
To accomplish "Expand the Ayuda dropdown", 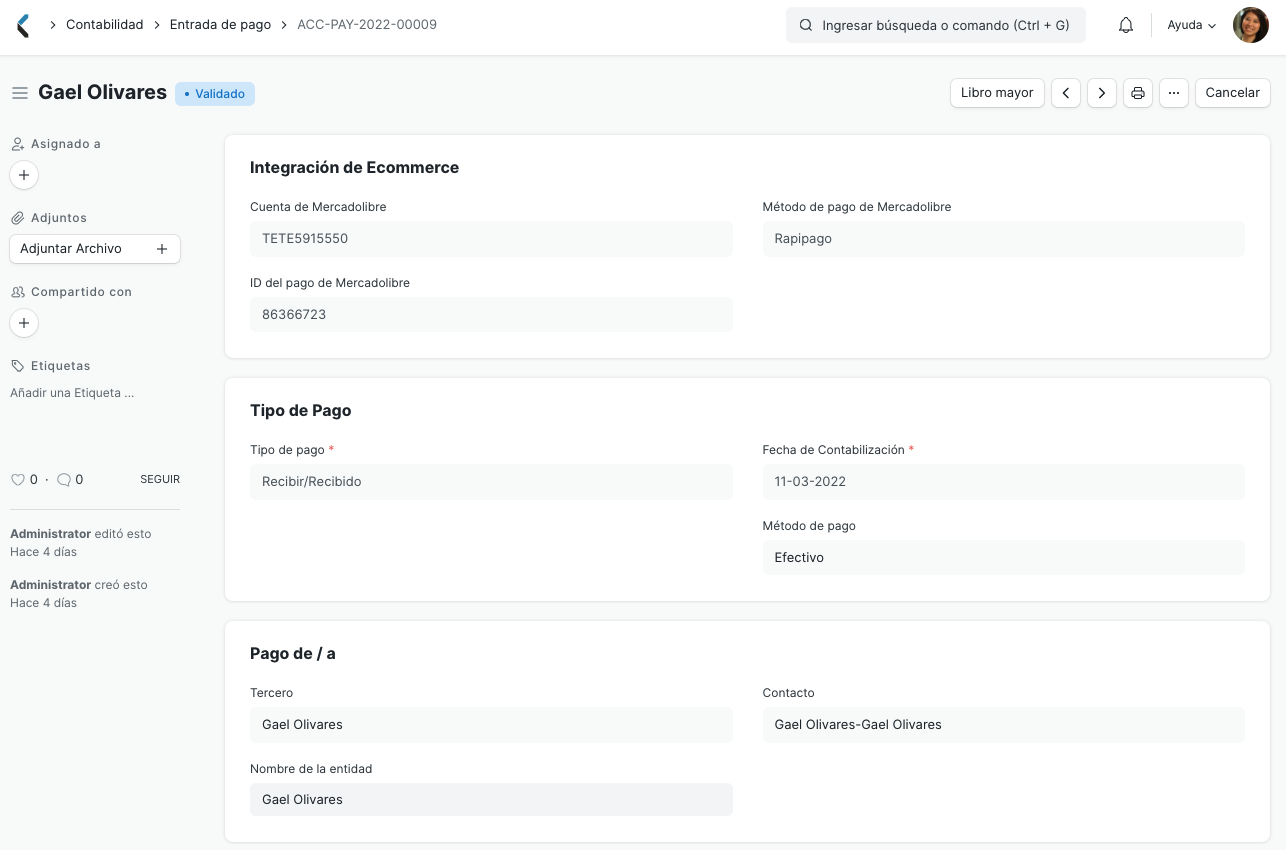I will pyautogui.click(x=1192, y=25).
